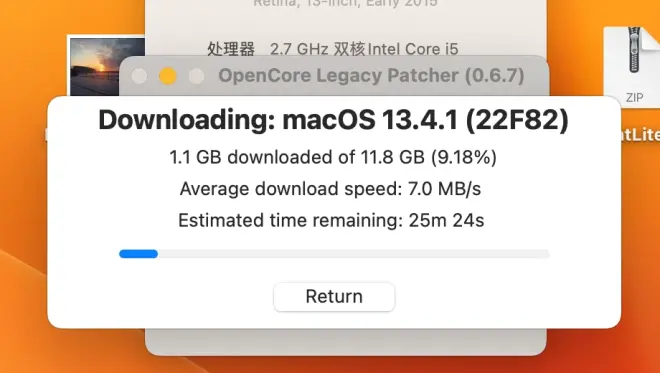Click the 处理器 2.7 GHz Intel Core i5 line
660x373 pixels.
333,49
